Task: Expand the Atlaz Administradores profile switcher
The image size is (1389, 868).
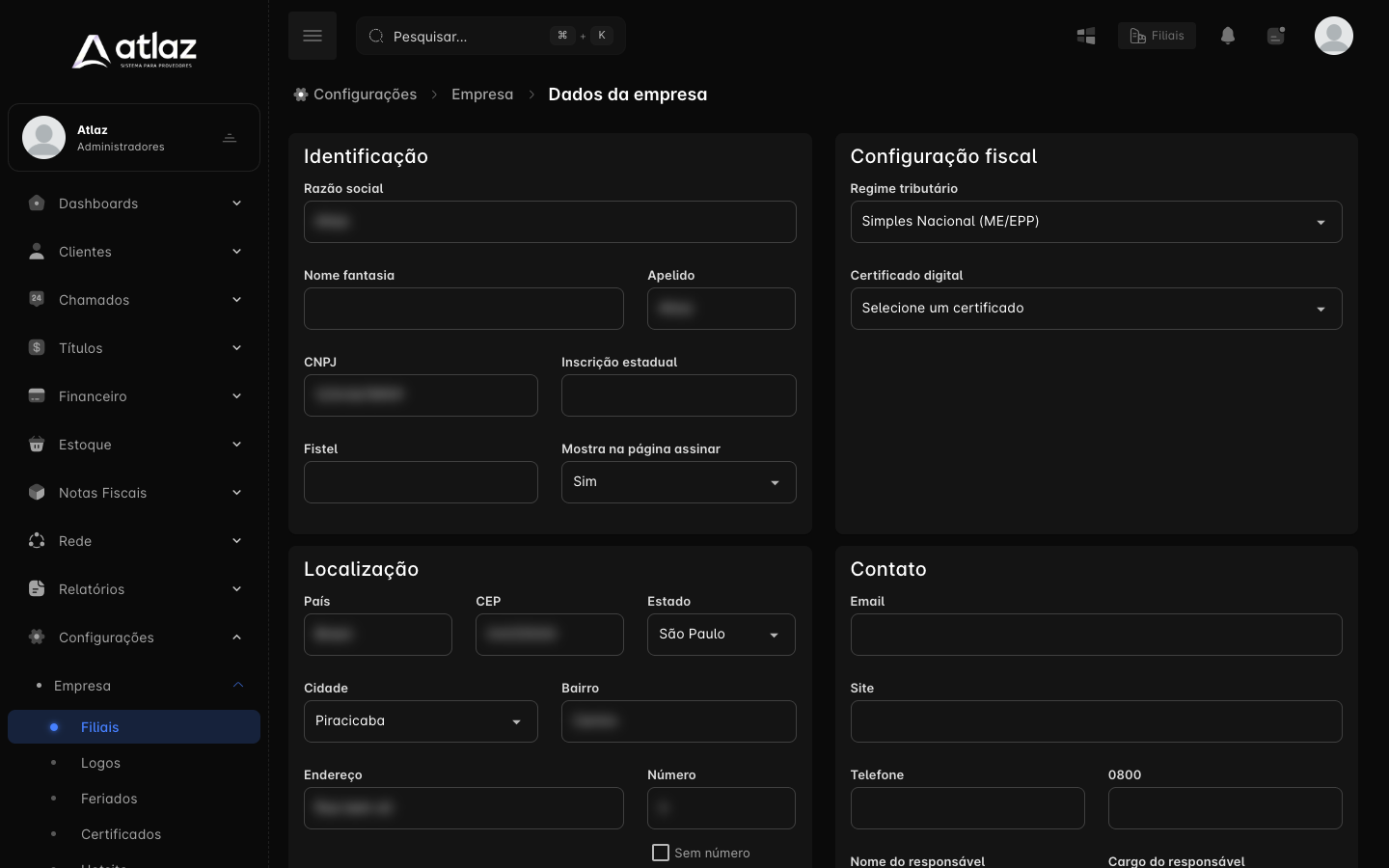Action: (x=230, y=138)
